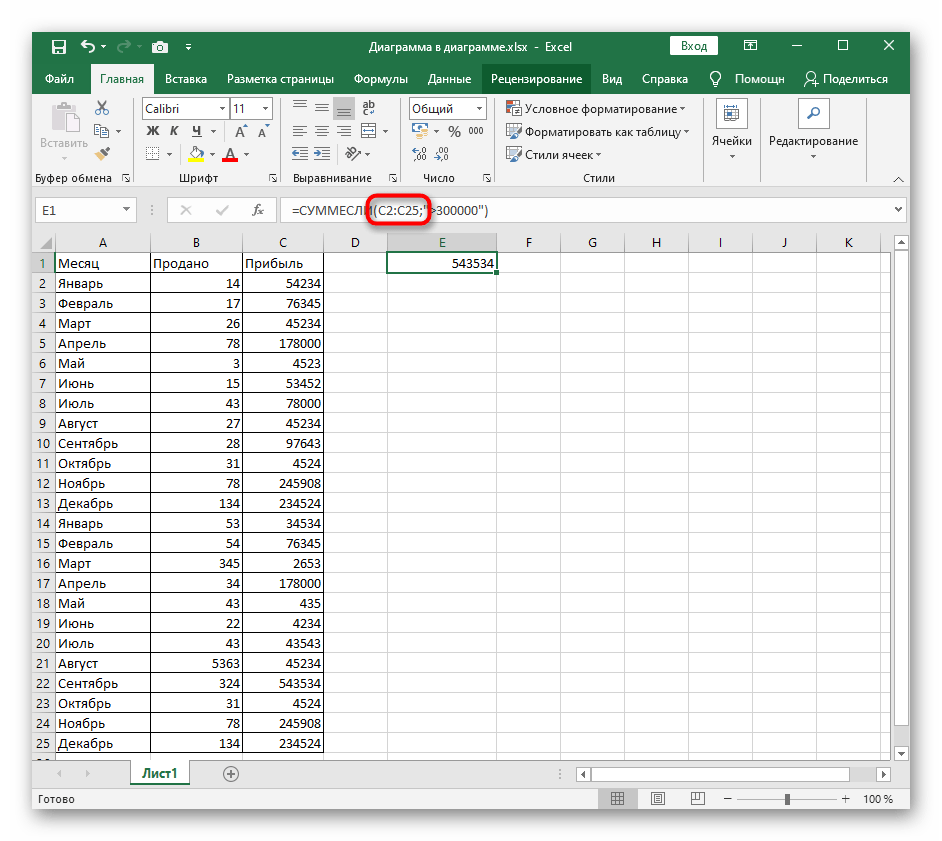Click cell E1 containing 543534
The width and height of the screenshot is (942, 841).
click(442, 263)
